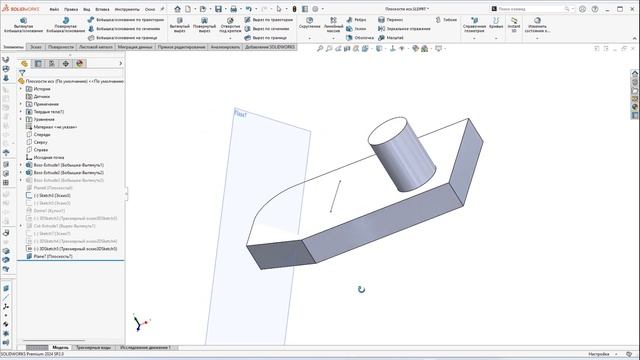This screenshot has width=640, height=360.
Task: Open Reference Geometry tool
Action: coord(474,25)
